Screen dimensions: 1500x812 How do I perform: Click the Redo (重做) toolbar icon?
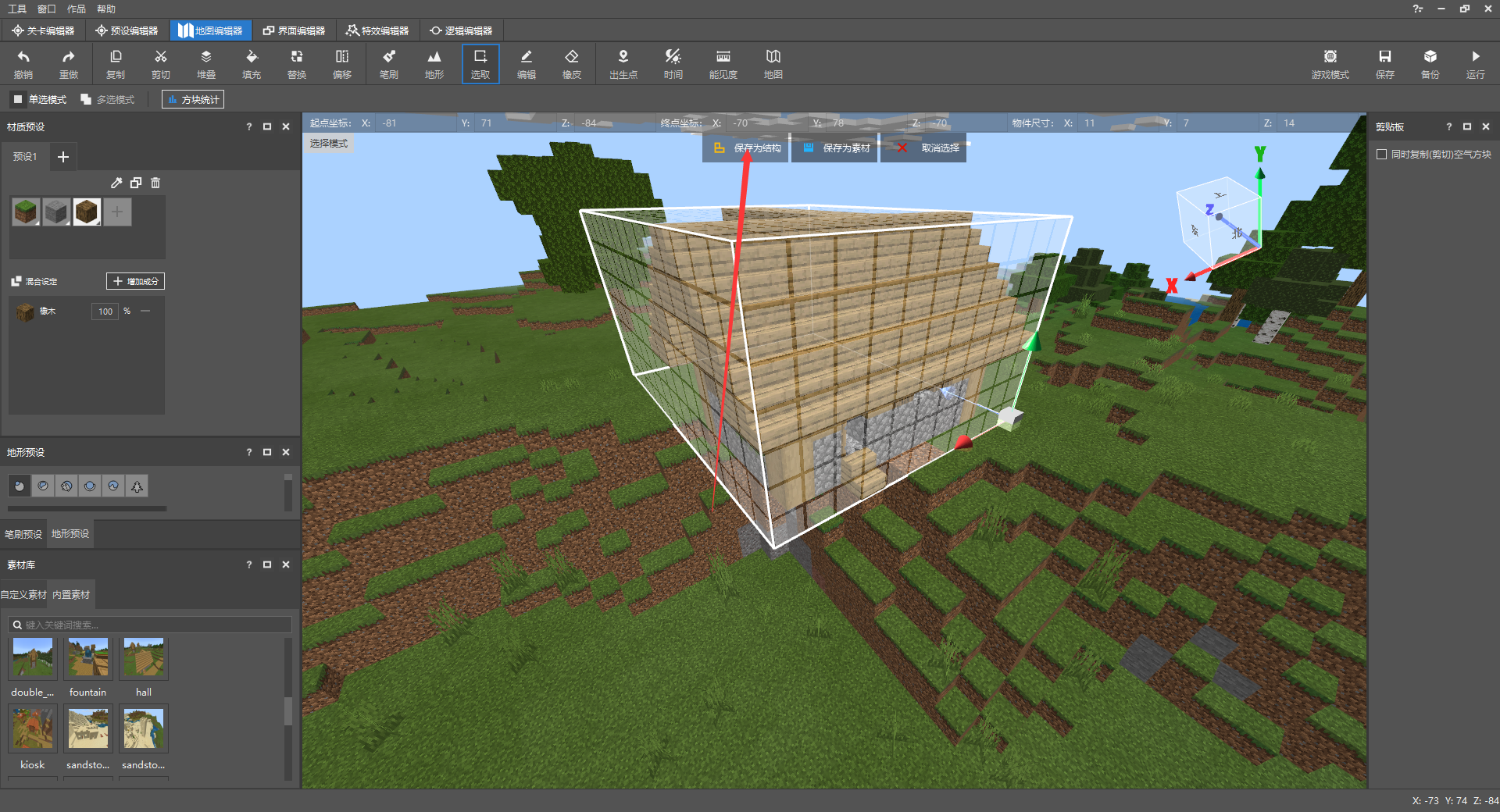[x=69, y=64]
